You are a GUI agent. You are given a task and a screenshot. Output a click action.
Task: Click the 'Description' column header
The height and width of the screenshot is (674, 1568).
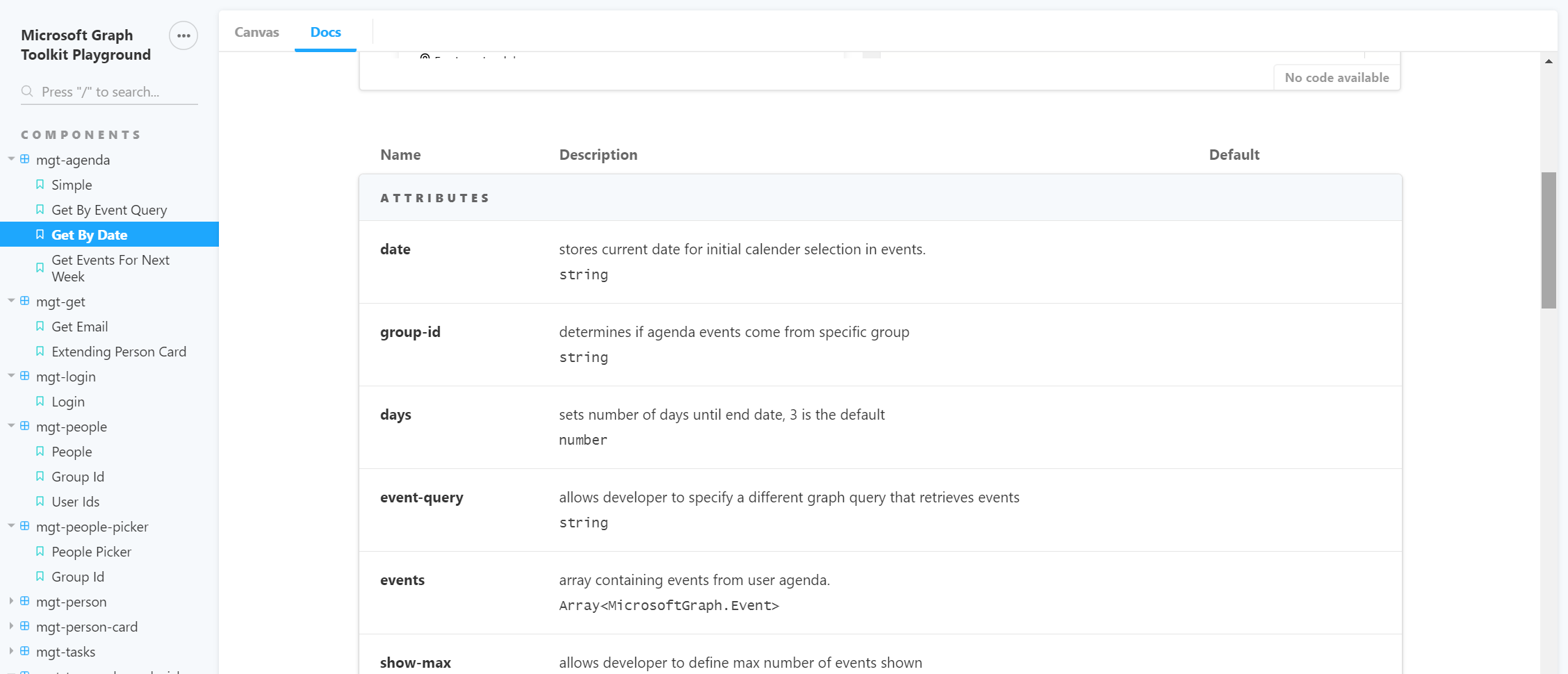point(598,155)
